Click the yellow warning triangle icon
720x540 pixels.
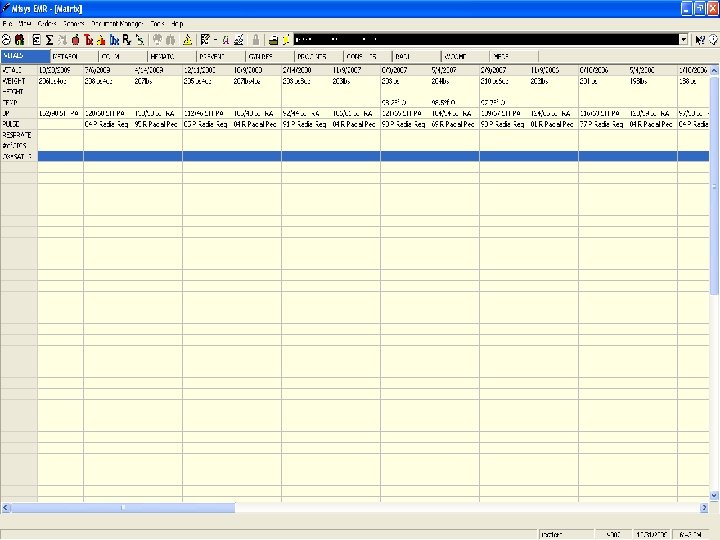(187, 40)
